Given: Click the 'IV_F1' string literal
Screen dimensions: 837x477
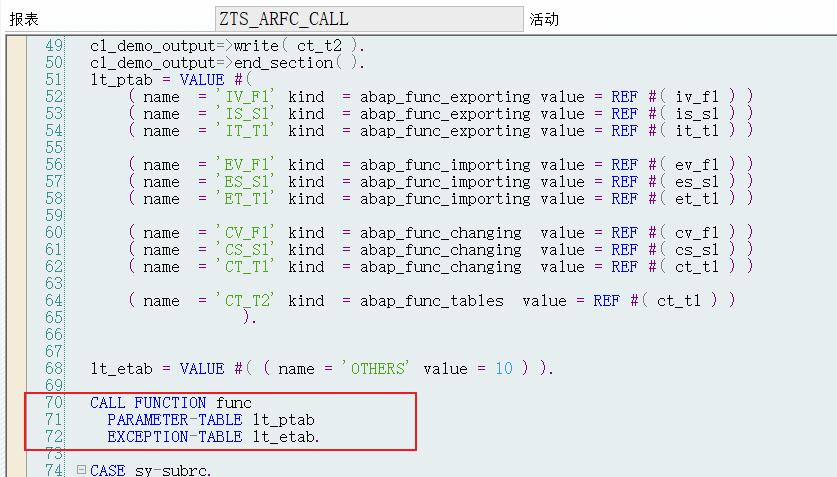Looking at the screenshot, I should pos(246,97).
